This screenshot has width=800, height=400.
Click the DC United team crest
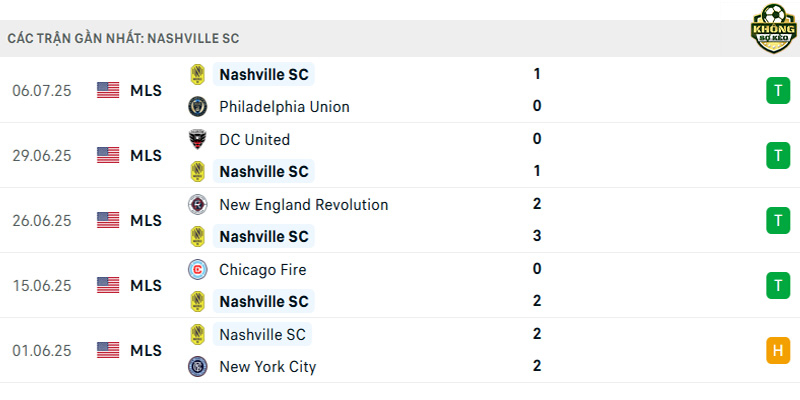[197, 139]
